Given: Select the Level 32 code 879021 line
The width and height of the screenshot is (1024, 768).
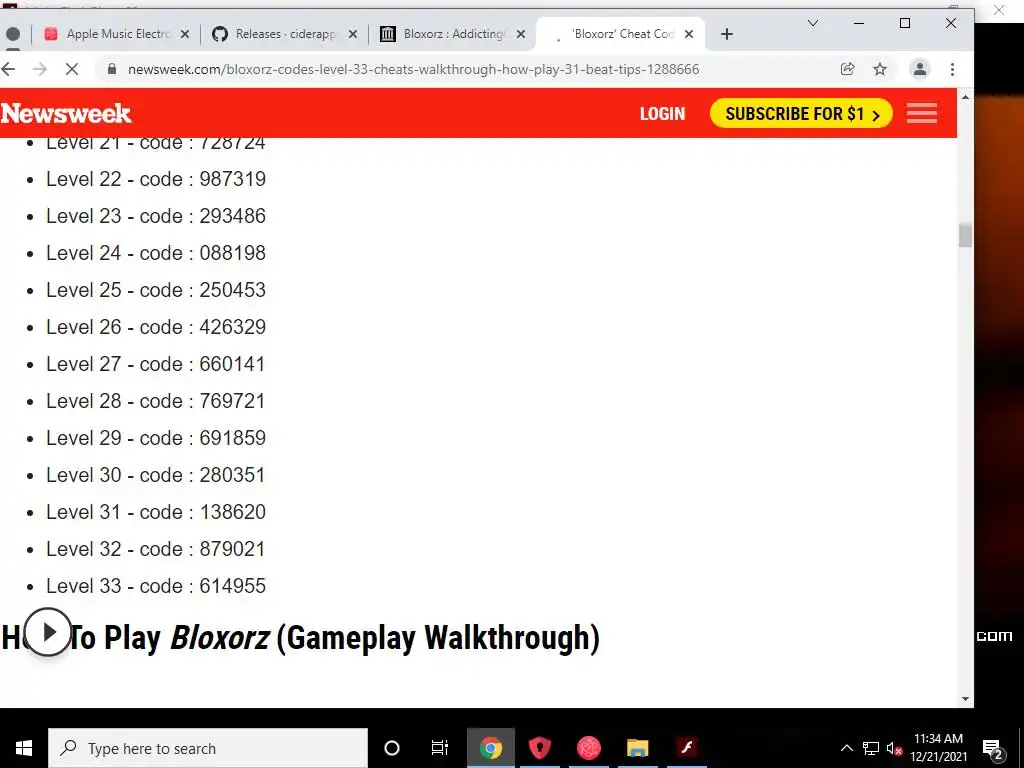Looking at the screenshot, I should tap(155, 549).
